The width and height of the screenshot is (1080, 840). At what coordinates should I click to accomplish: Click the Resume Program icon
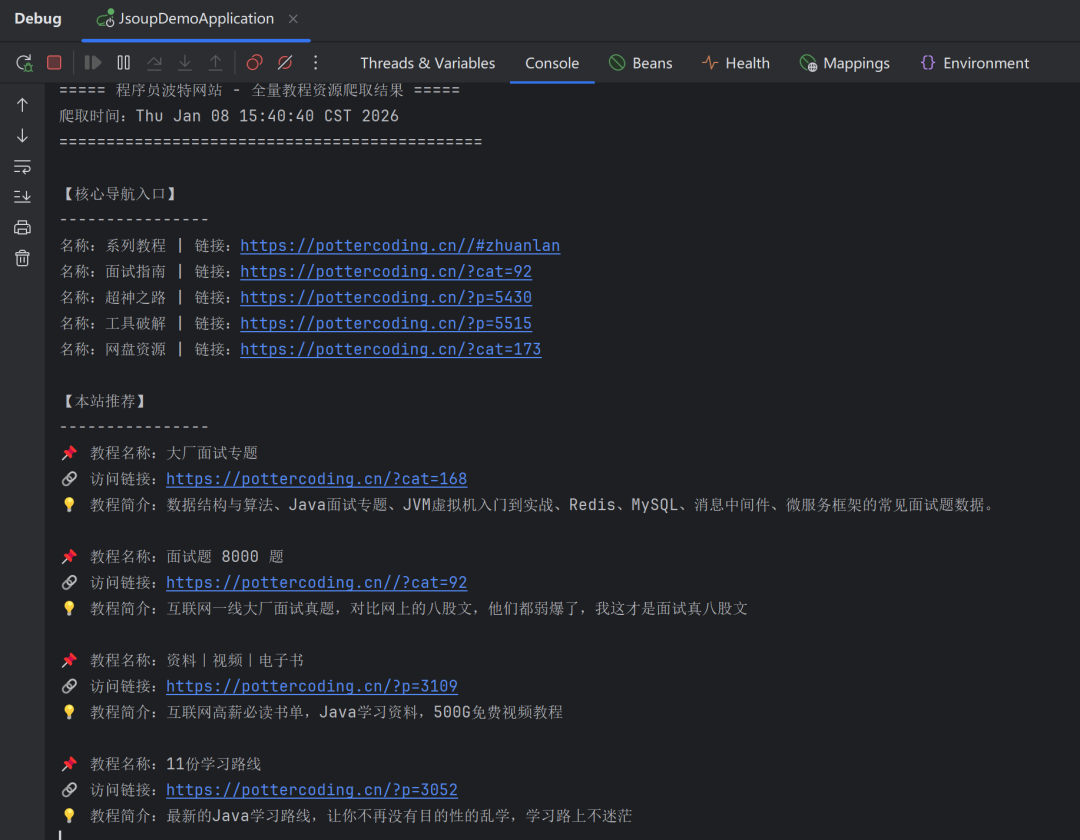point(92,63)
